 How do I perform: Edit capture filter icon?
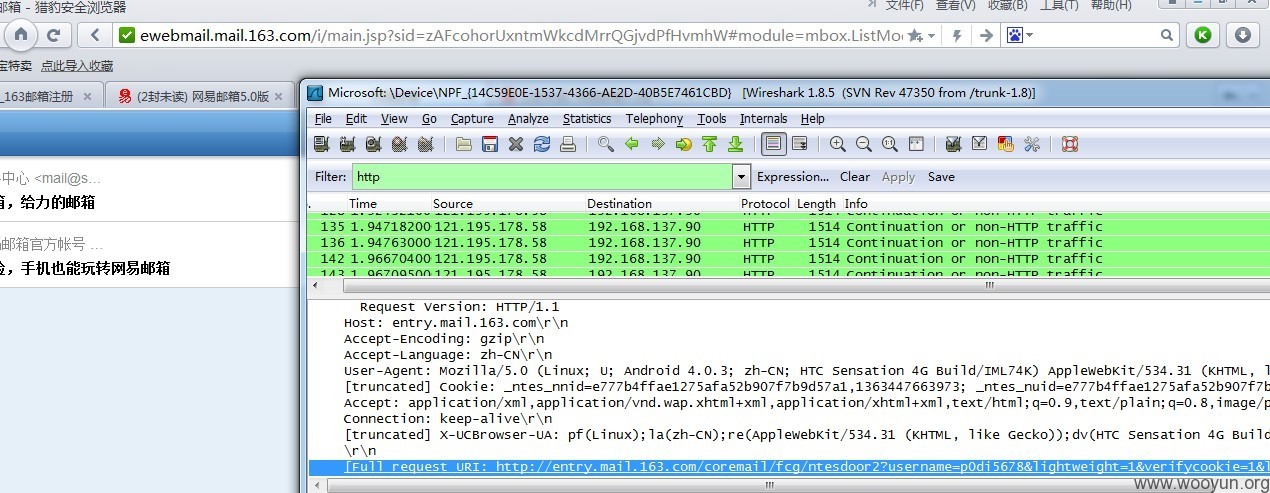click(x=954, y=144)
